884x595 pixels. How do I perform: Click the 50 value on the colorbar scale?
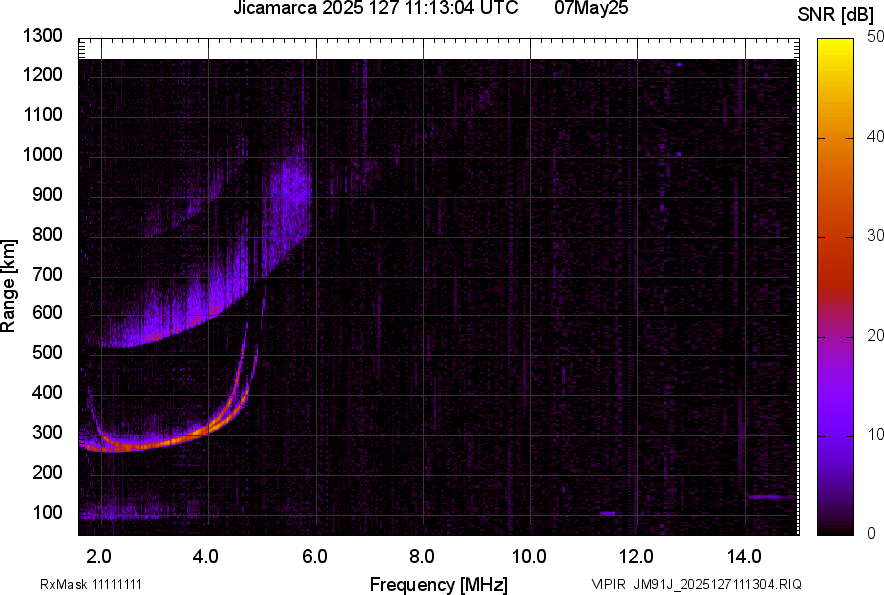(875, 37)
